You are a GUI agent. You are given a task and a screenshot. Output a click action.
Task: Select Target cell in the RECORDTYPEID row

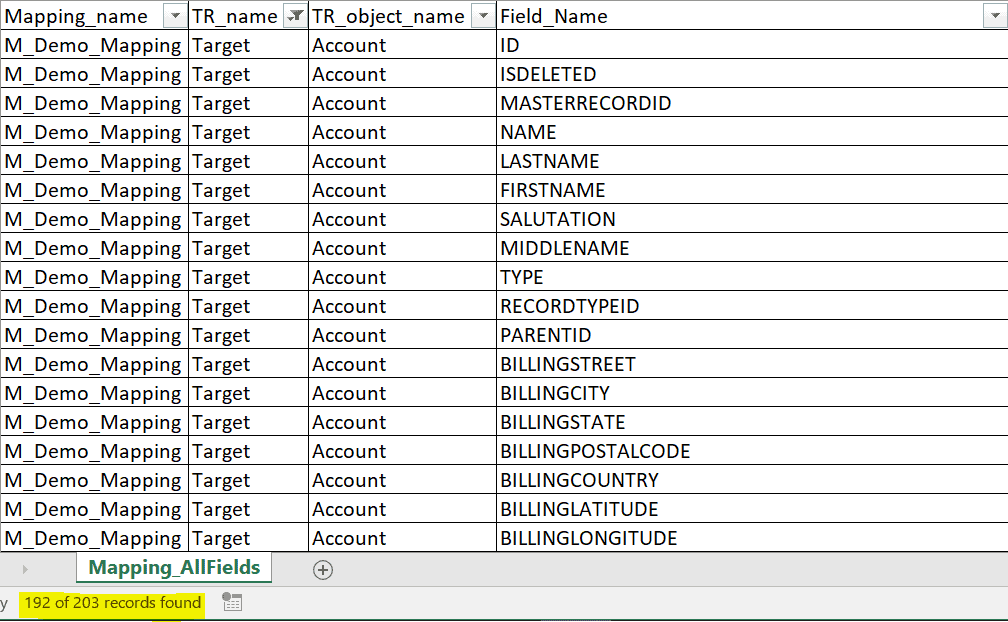click(x=249, y=306)
